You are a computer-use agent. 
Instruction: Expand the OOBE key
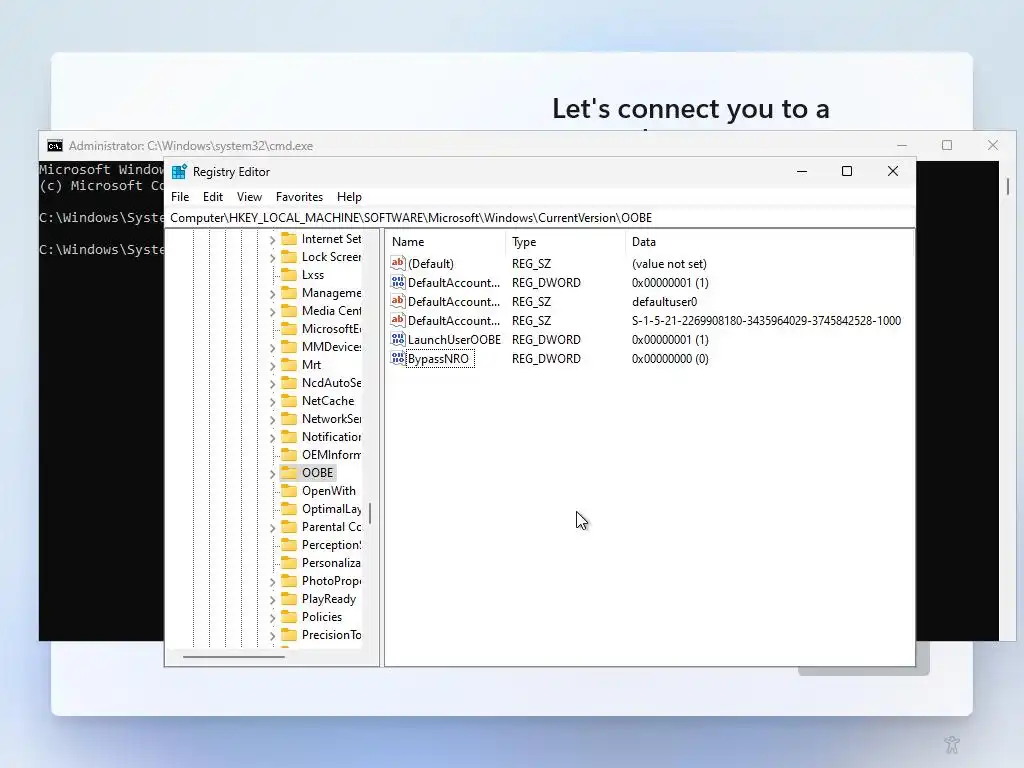[272, 474]
